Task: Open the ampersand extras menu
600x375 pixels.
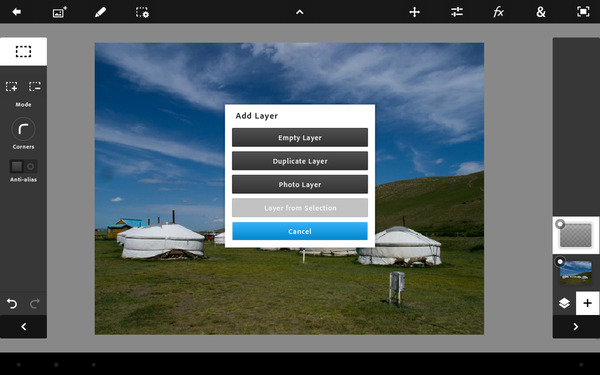Action: [541, 12]
